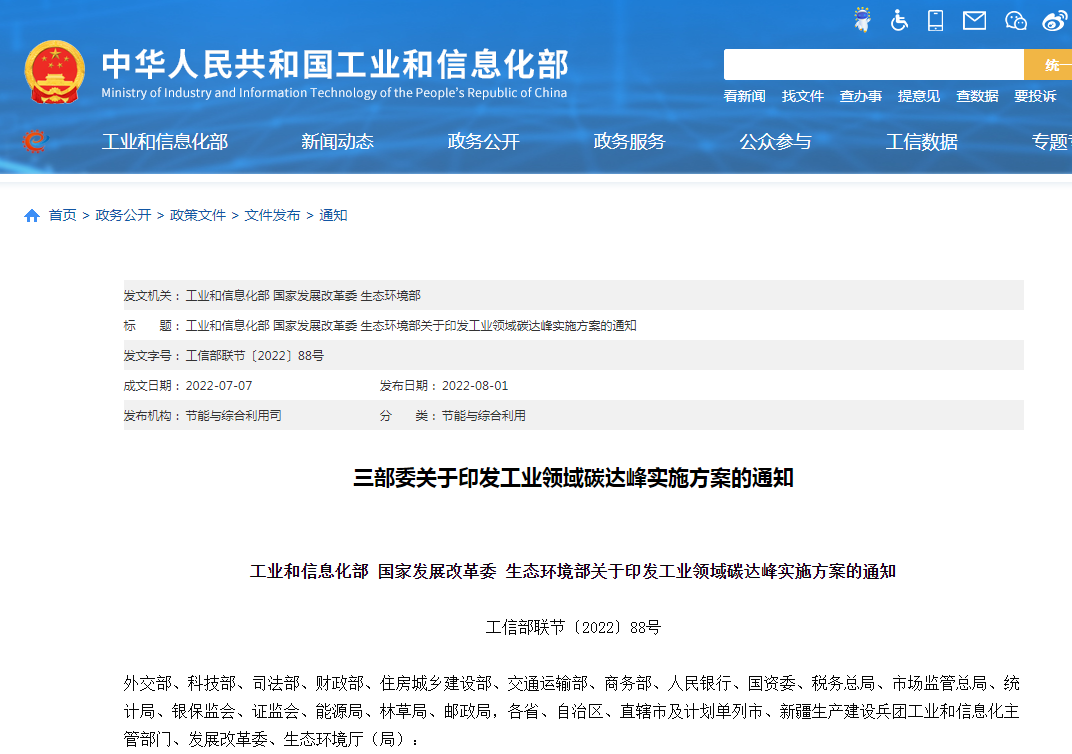
Task: Click the 发文机关 row value text
Action: 303,295
